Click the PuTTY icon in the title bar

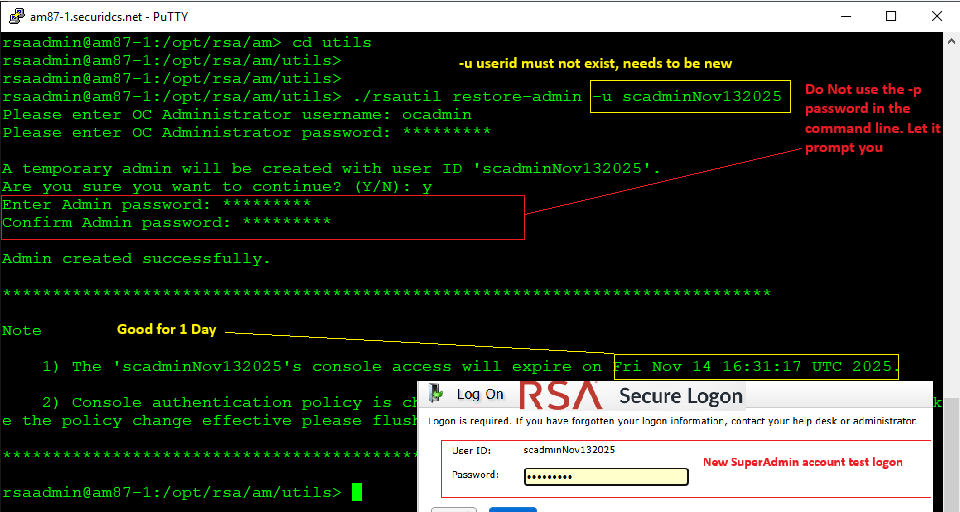coord(16,16)
